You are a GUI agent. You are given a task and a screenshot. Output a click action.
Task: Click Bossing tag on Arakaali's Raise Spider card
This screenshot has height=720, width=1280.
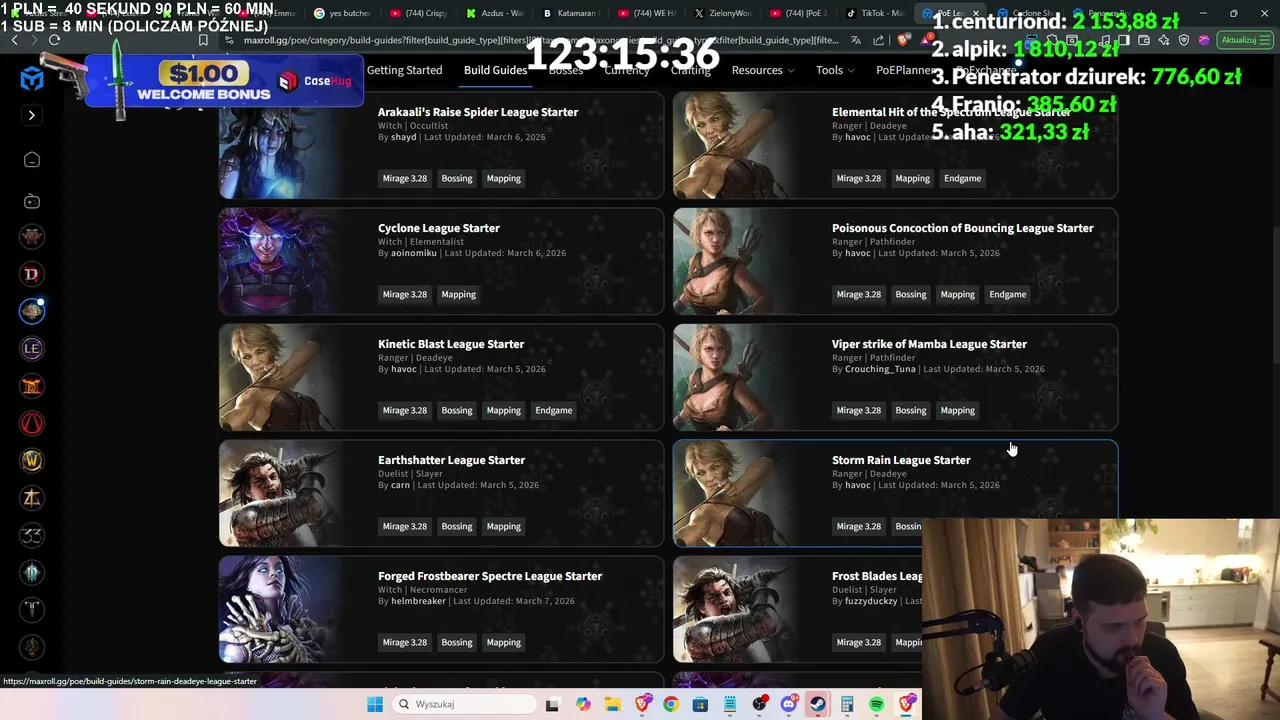(x=456, y=178)
